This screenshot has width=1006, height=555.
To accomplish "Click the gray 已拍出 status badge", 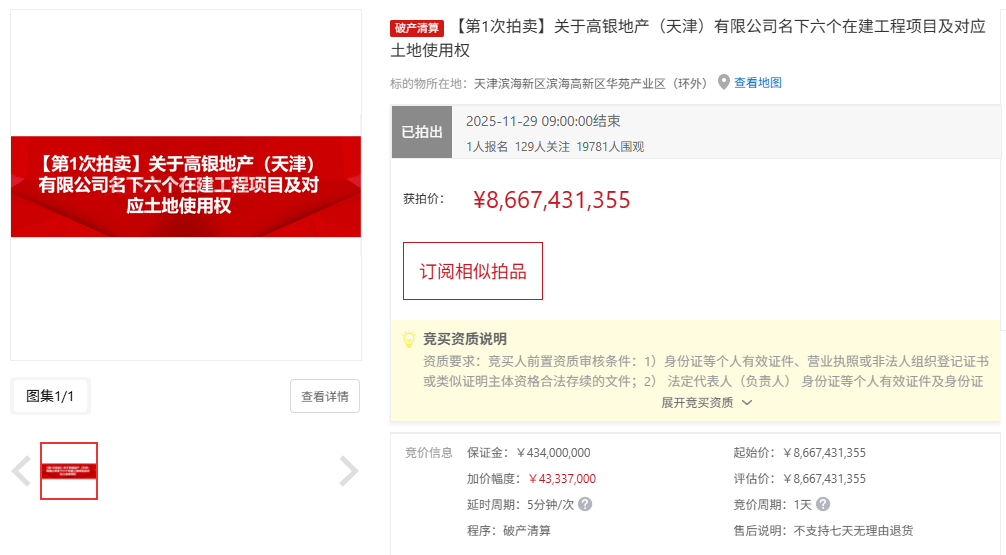I will point(421,132).
